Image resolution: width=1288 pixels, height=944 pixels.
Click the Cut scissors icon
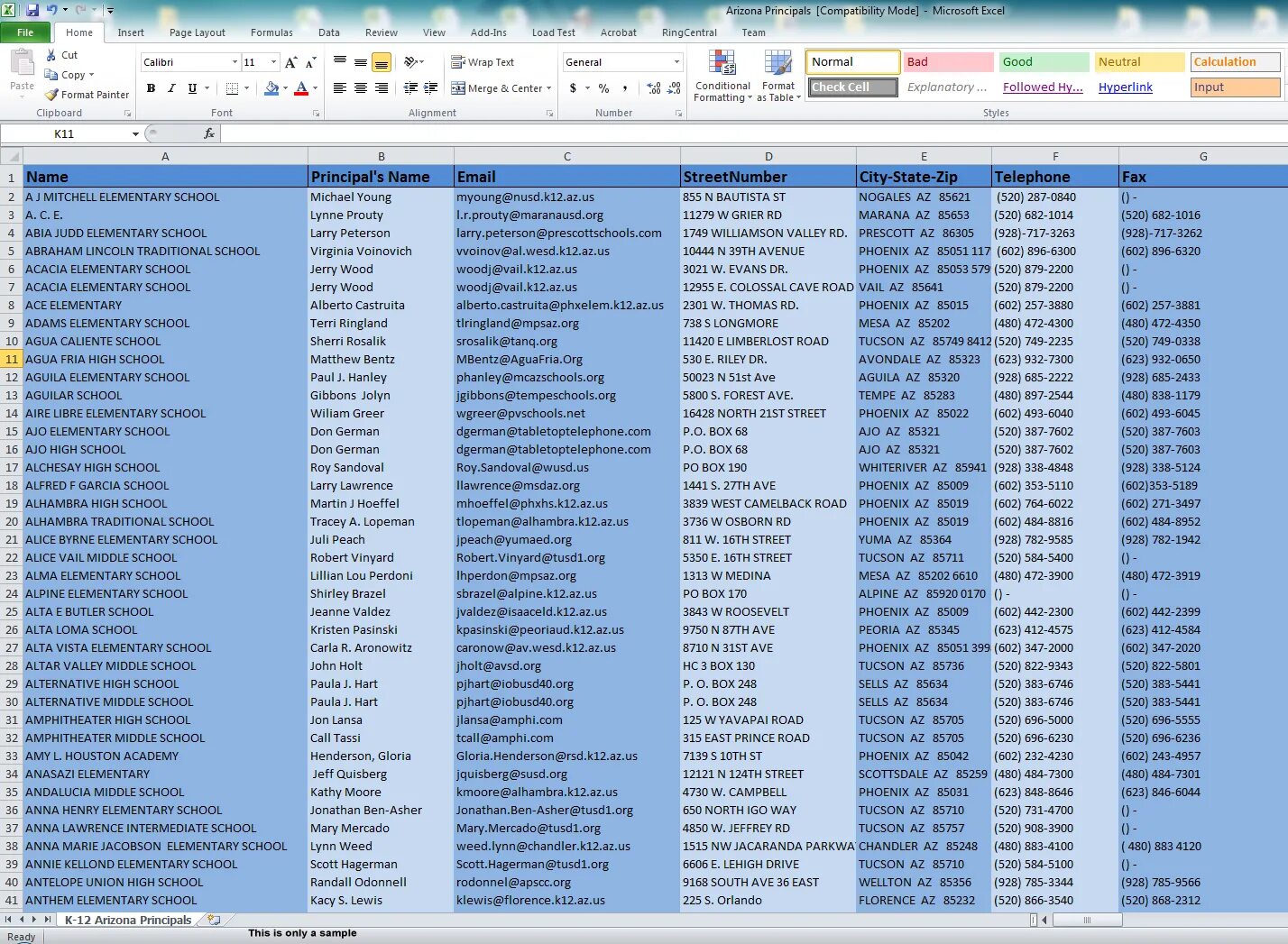51,56
